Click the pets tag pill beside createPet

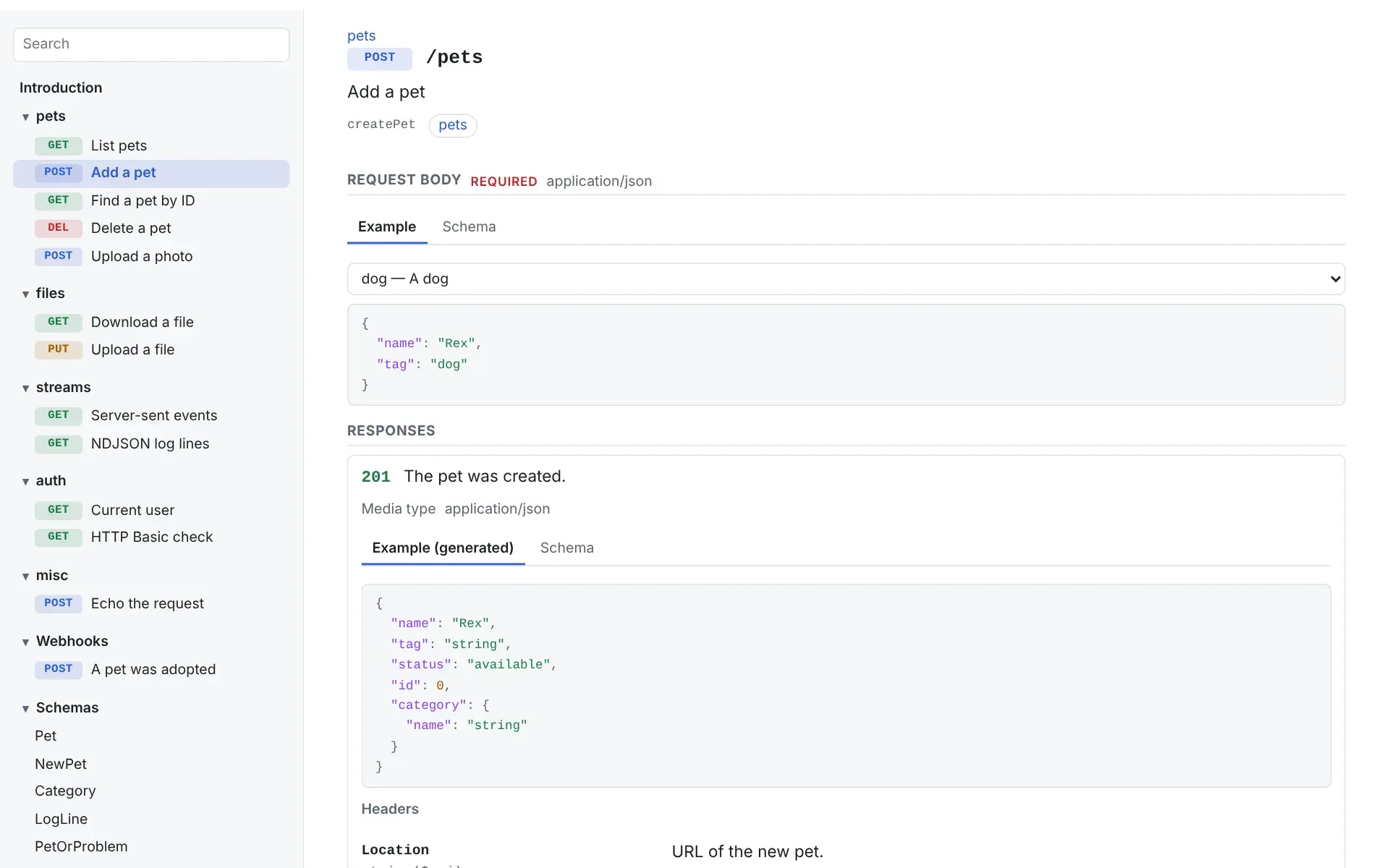tap(453, 125)
